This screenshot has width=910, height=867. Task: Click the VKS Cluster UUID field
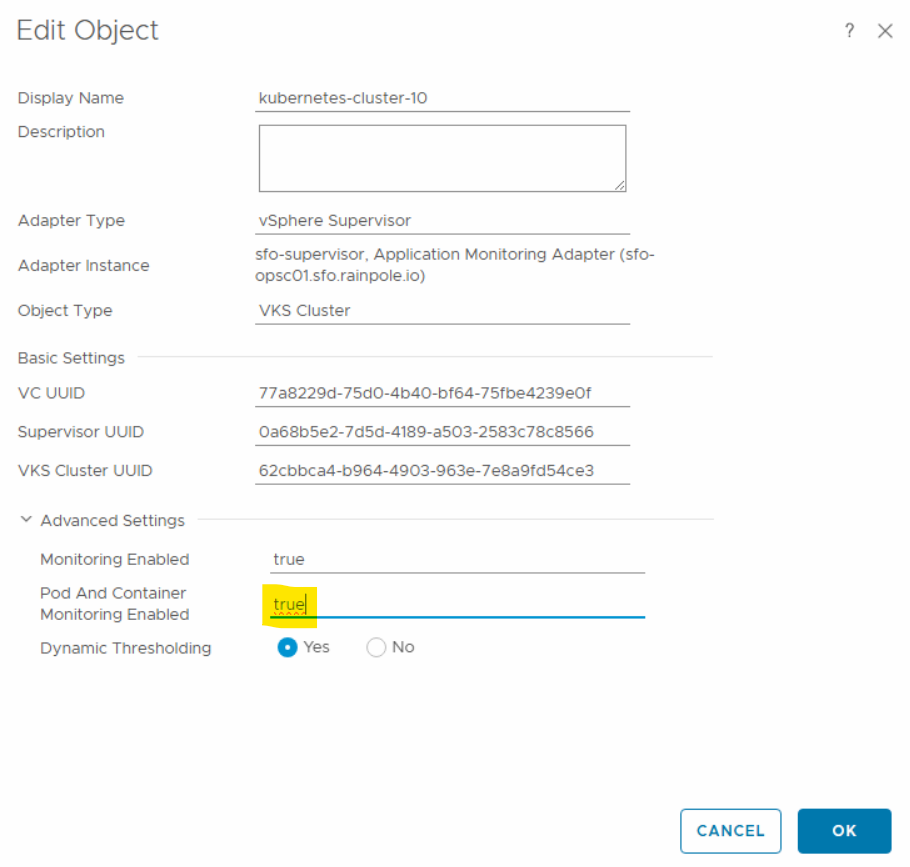(442, 470)
